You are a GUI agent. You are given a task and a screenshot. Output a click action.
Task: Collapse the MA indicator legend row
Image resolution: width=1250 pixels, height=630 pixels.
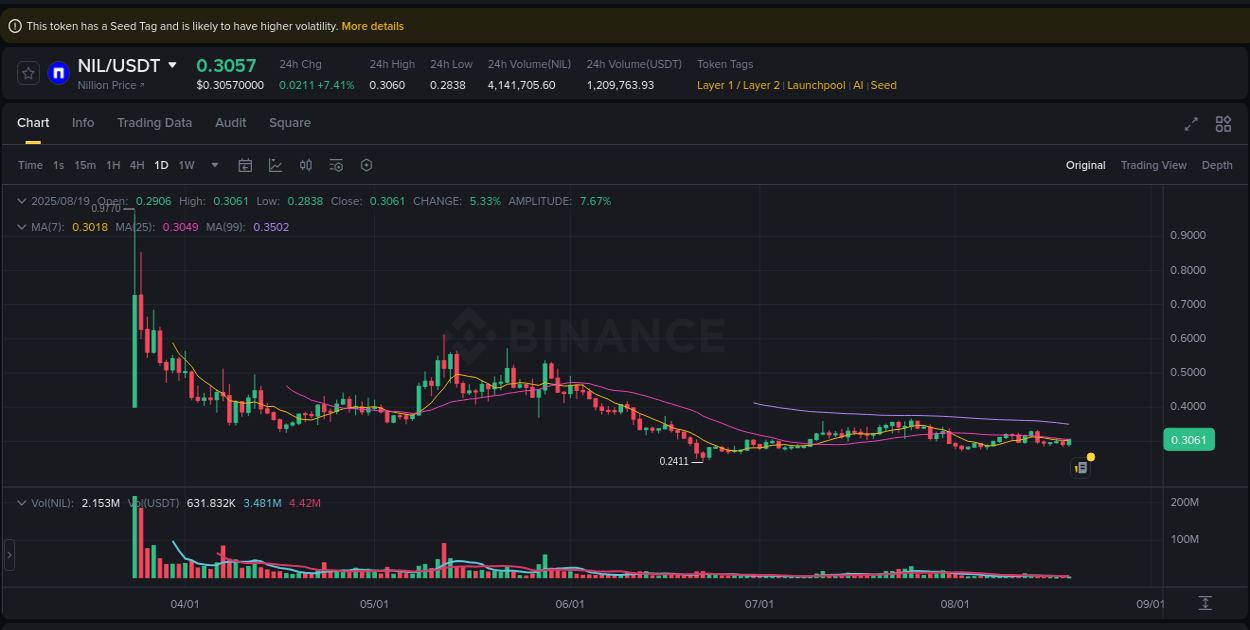click(x=20, y=227)
